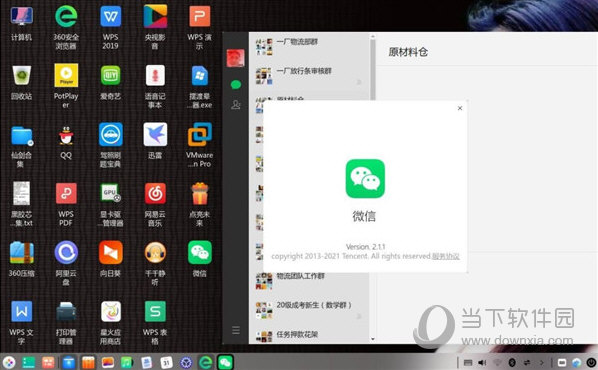Open the user avatar in WeChat sidebar
This screenshot has width=598, height=370.
tap(235, 58)
